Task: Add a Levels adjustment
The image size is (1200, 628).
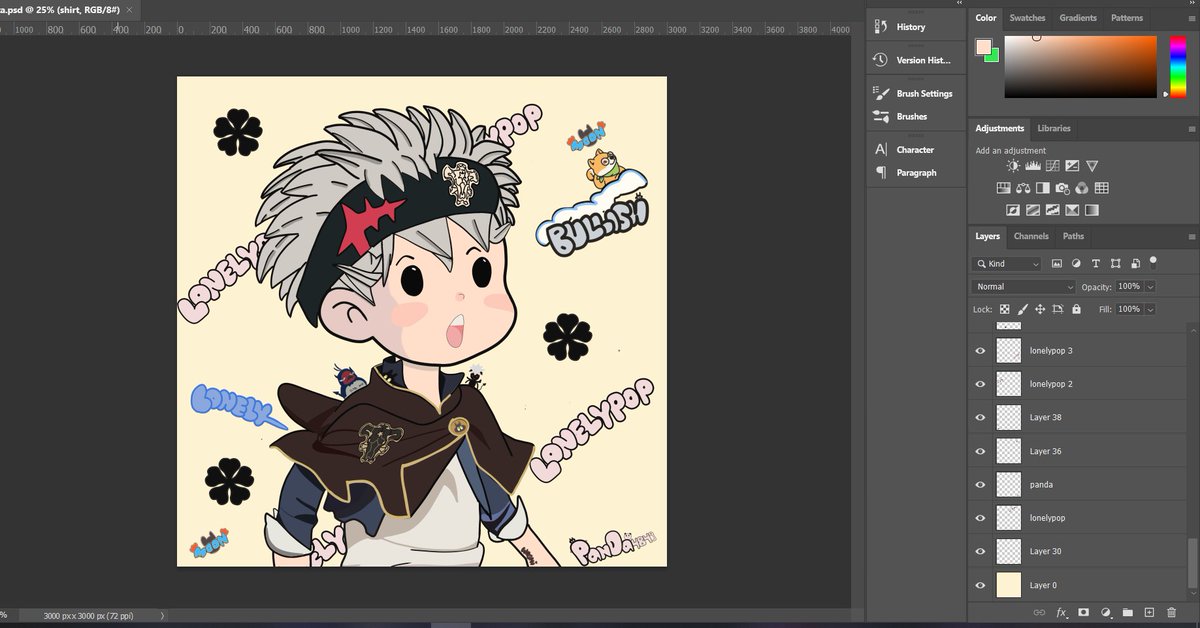Action: pyautogui.click(x=1033, y=166)
